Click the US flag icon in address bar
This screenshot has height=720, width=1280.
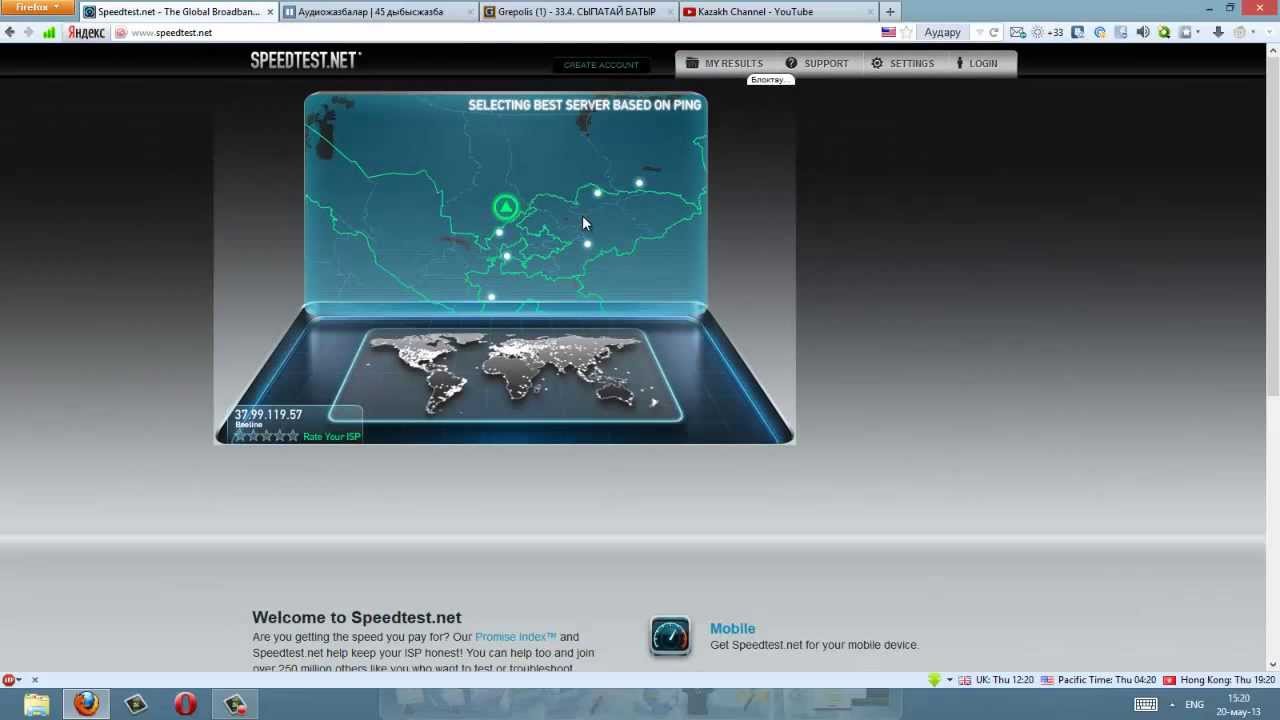tap(888, 33)
